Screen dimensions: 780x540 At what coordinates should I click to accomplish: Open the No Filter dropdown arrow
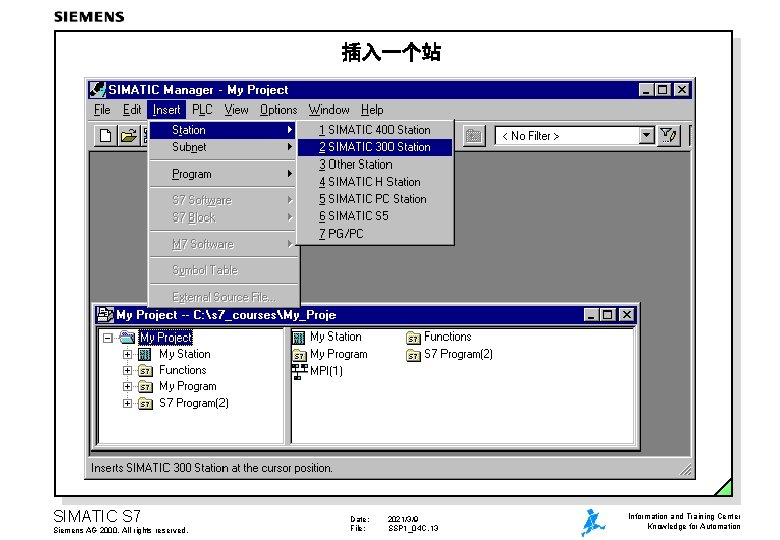(x=646, y=135)
